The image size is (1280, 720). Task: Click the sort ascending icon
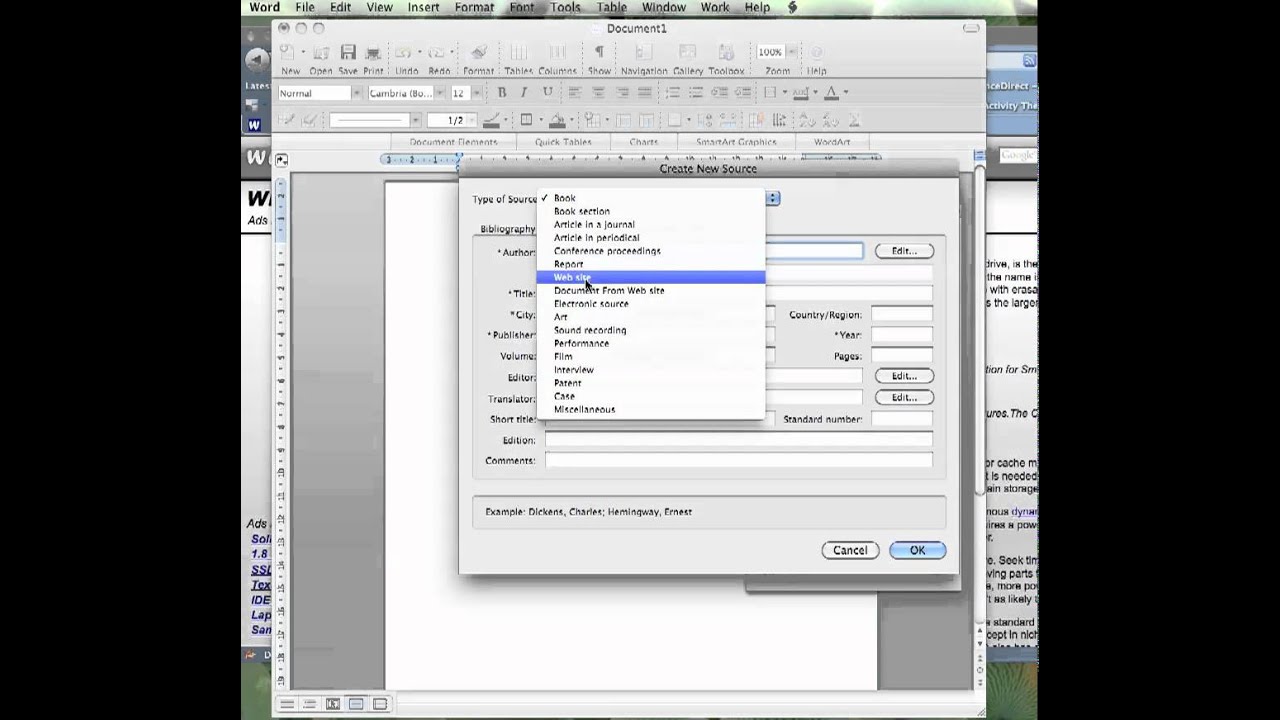[x=808, y=120]
